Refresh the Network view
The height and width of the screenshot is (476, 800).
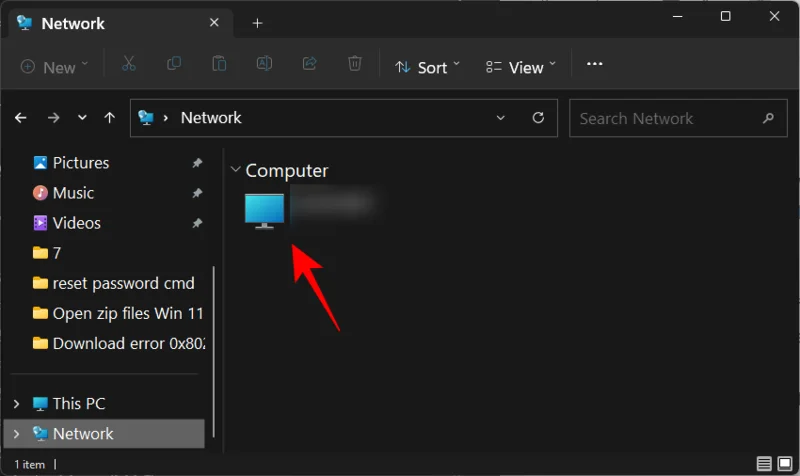538,118
